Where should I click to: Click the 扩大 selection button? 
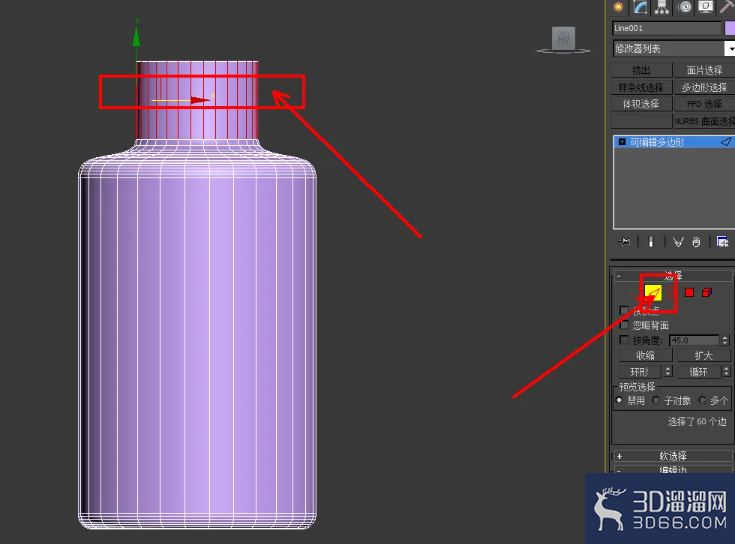click(704, 355)
